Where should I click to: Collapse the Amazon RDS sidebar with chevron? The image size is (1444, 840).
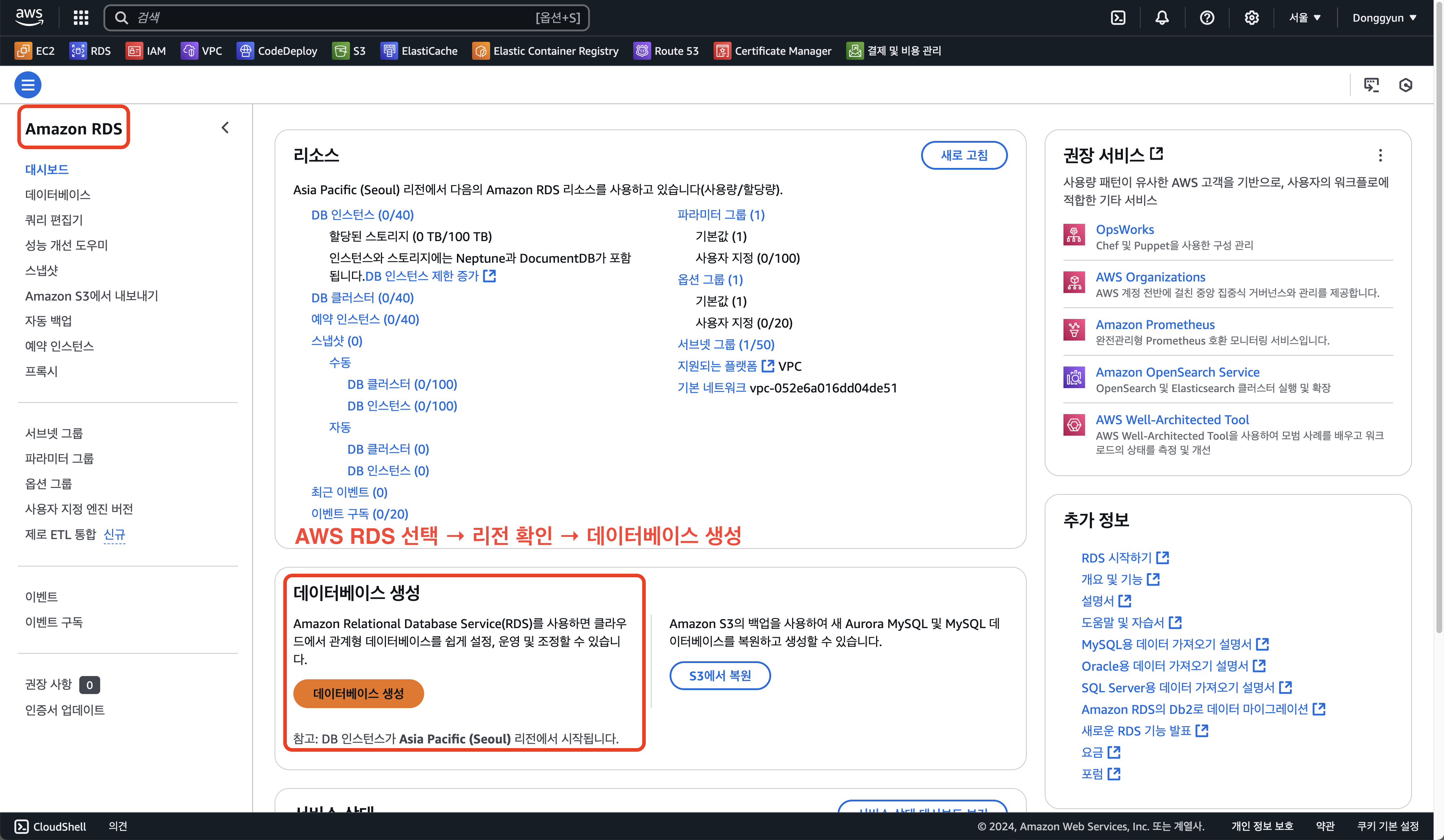coord(225,127)
